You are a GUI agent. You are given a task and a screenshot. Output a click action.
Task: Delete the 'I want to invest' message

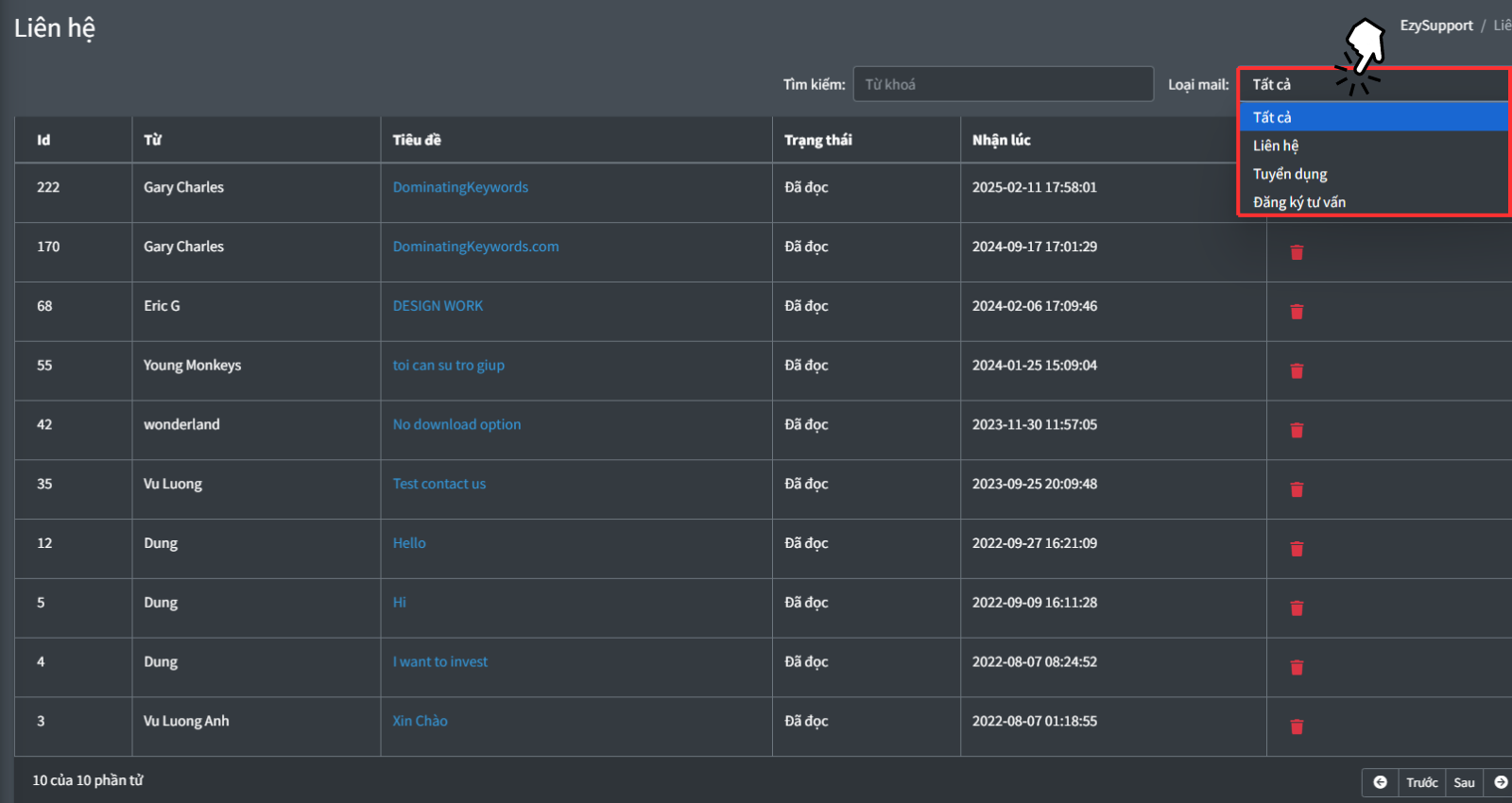[x=1297, y=668]
